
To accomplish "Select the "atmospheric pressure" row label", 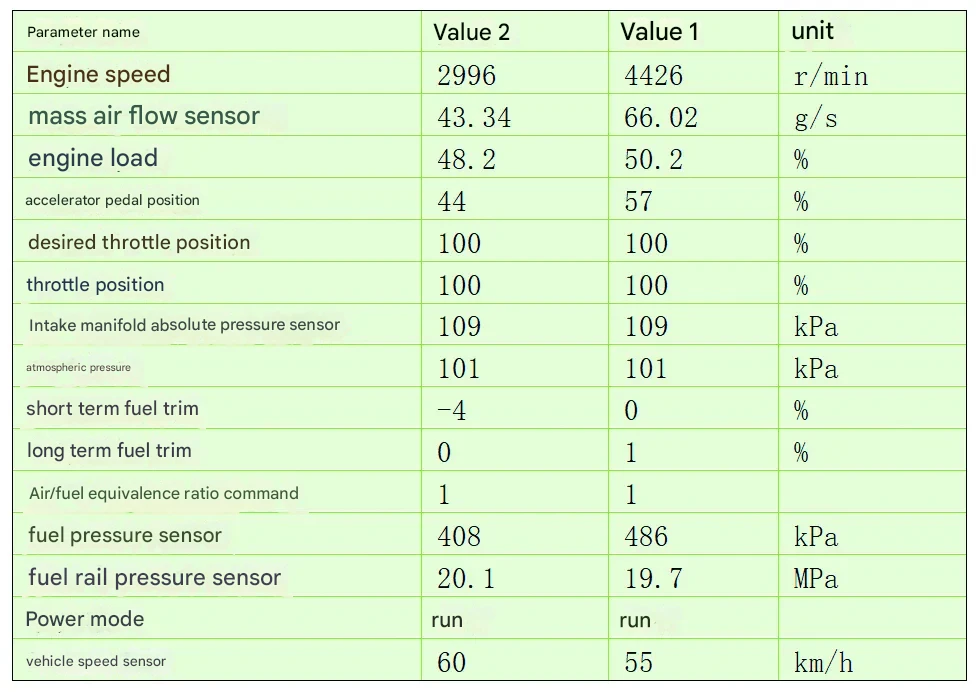I will click(x=78, y=367).
